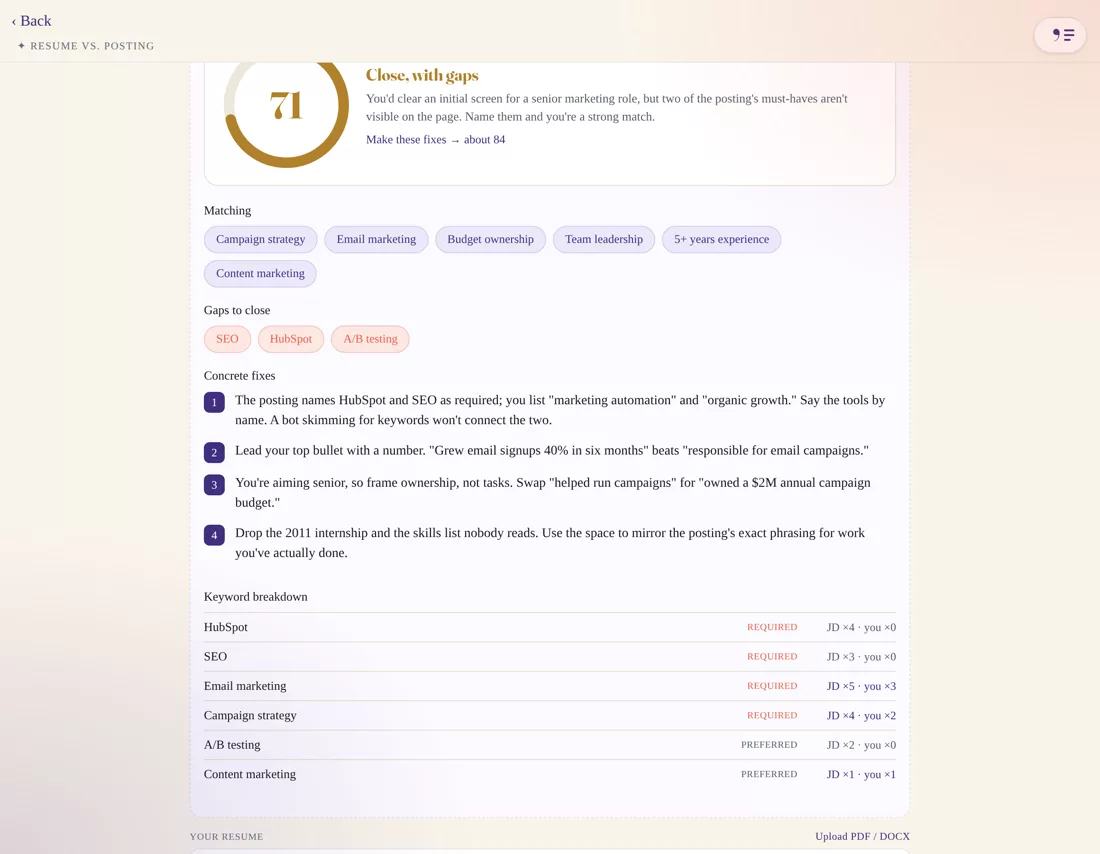Image resolution: width=1100 pixels, height=854 pixels.
Task: Select the Budget ownership chip
Action: point(490,239)
